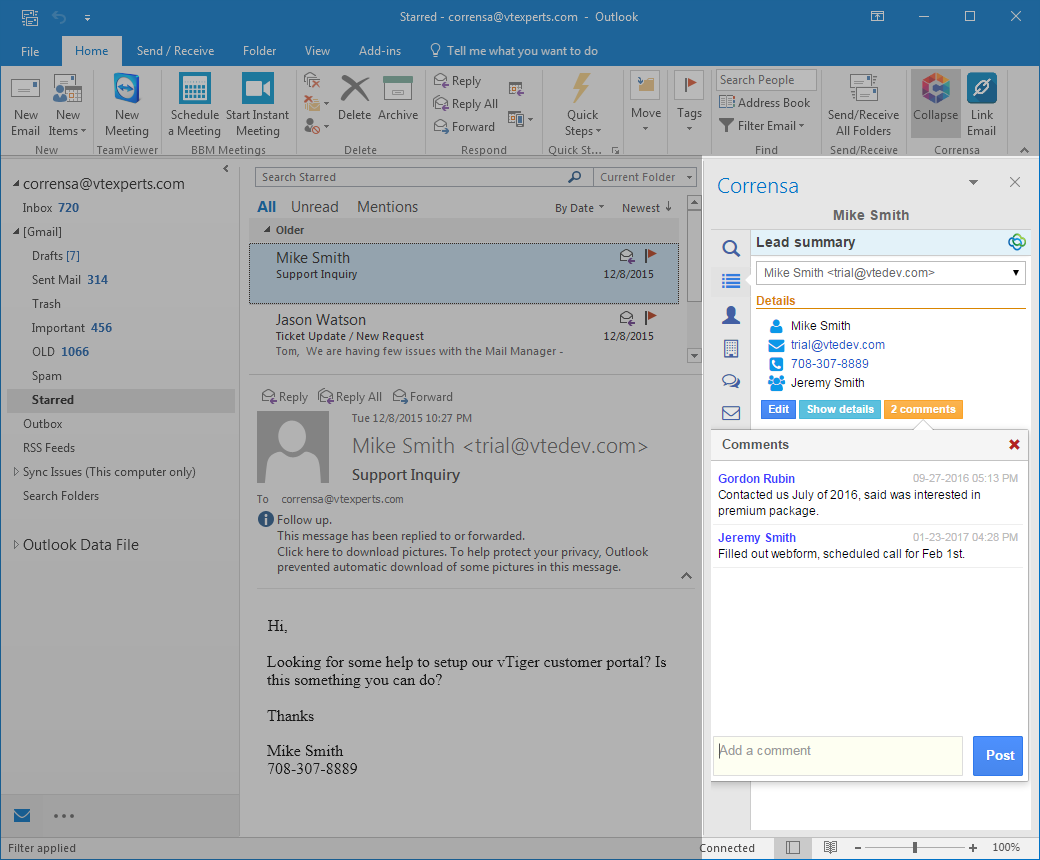1040x860 pixels.
Task: Open the lead selector Mike Smith combo box
Action: tap(891, 273)
